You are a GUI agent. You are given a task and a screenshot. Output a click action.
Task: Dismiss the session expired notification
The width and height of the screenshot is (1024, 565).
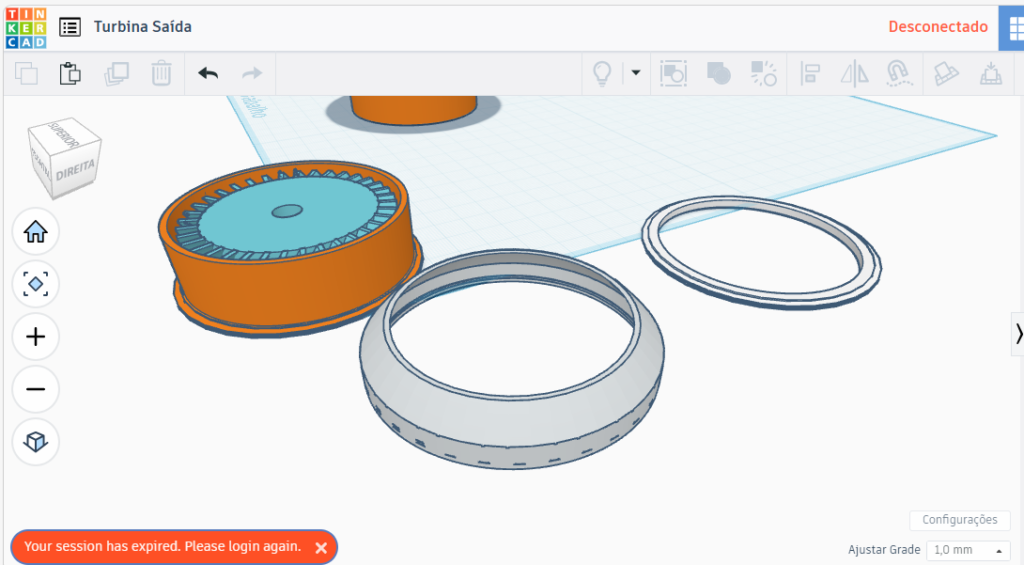[x=321, y=547]
